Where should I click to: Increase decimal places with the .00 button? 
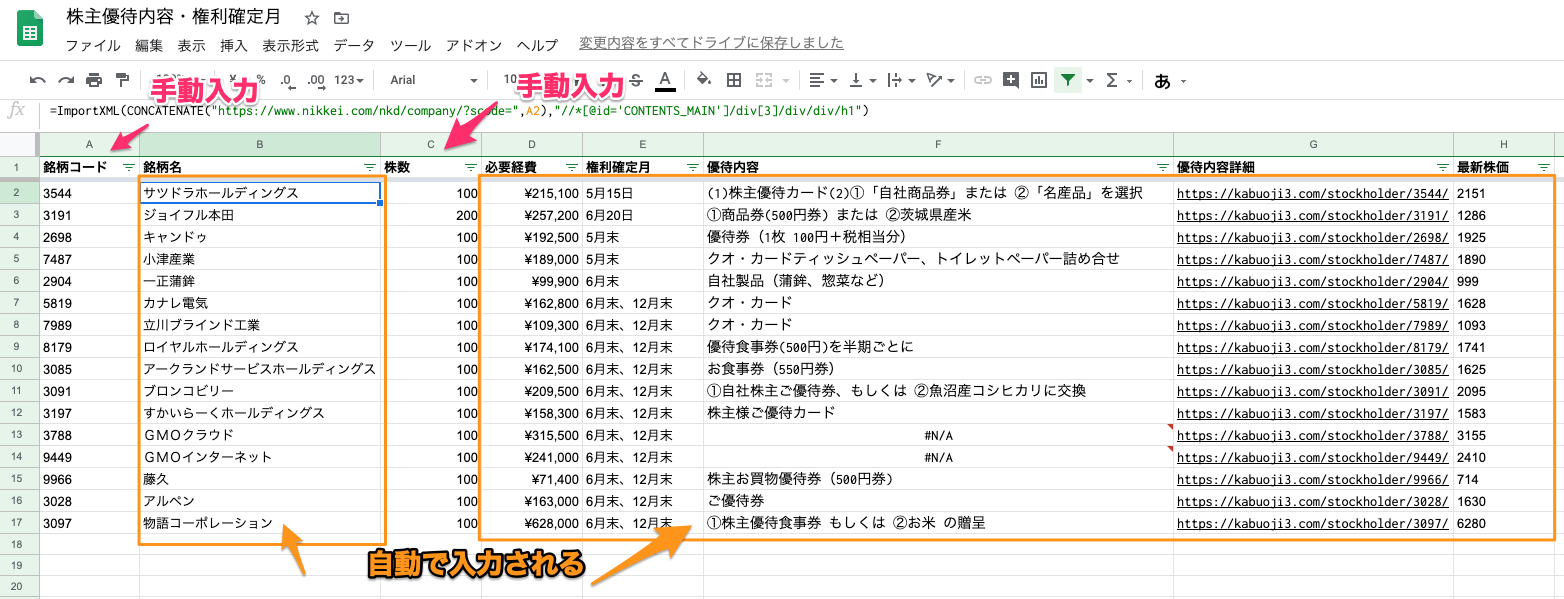coord(316,80)
